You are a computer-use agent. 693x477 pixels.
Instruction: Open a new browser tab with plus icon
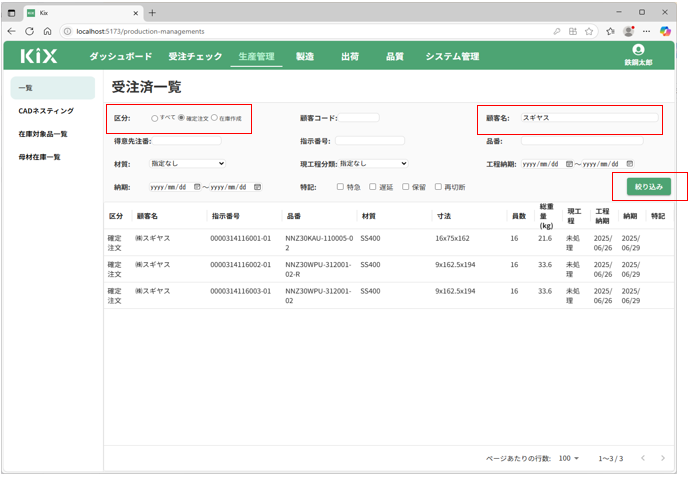pyautogui.click(x=152, y=13)
